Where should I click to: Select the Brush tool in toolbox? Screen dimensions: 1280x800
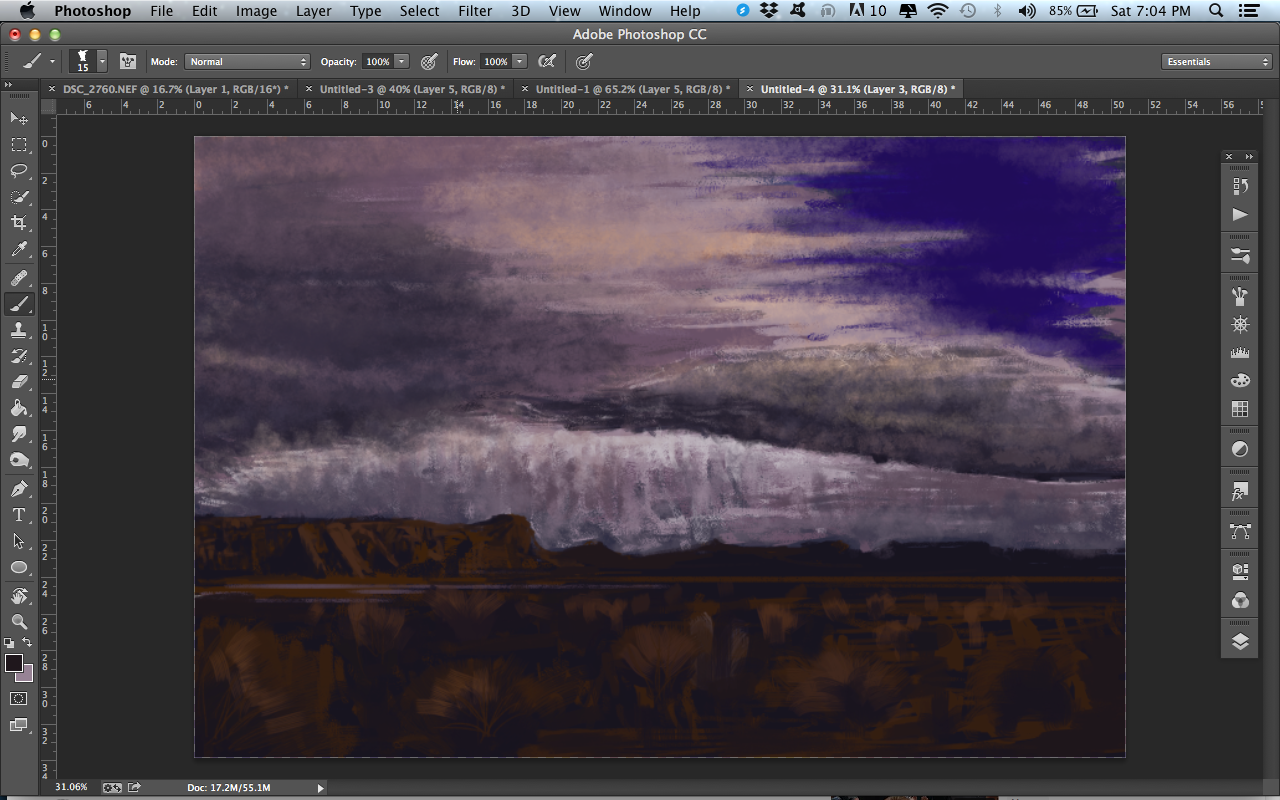pyautogui.click(x=19, y=304)
